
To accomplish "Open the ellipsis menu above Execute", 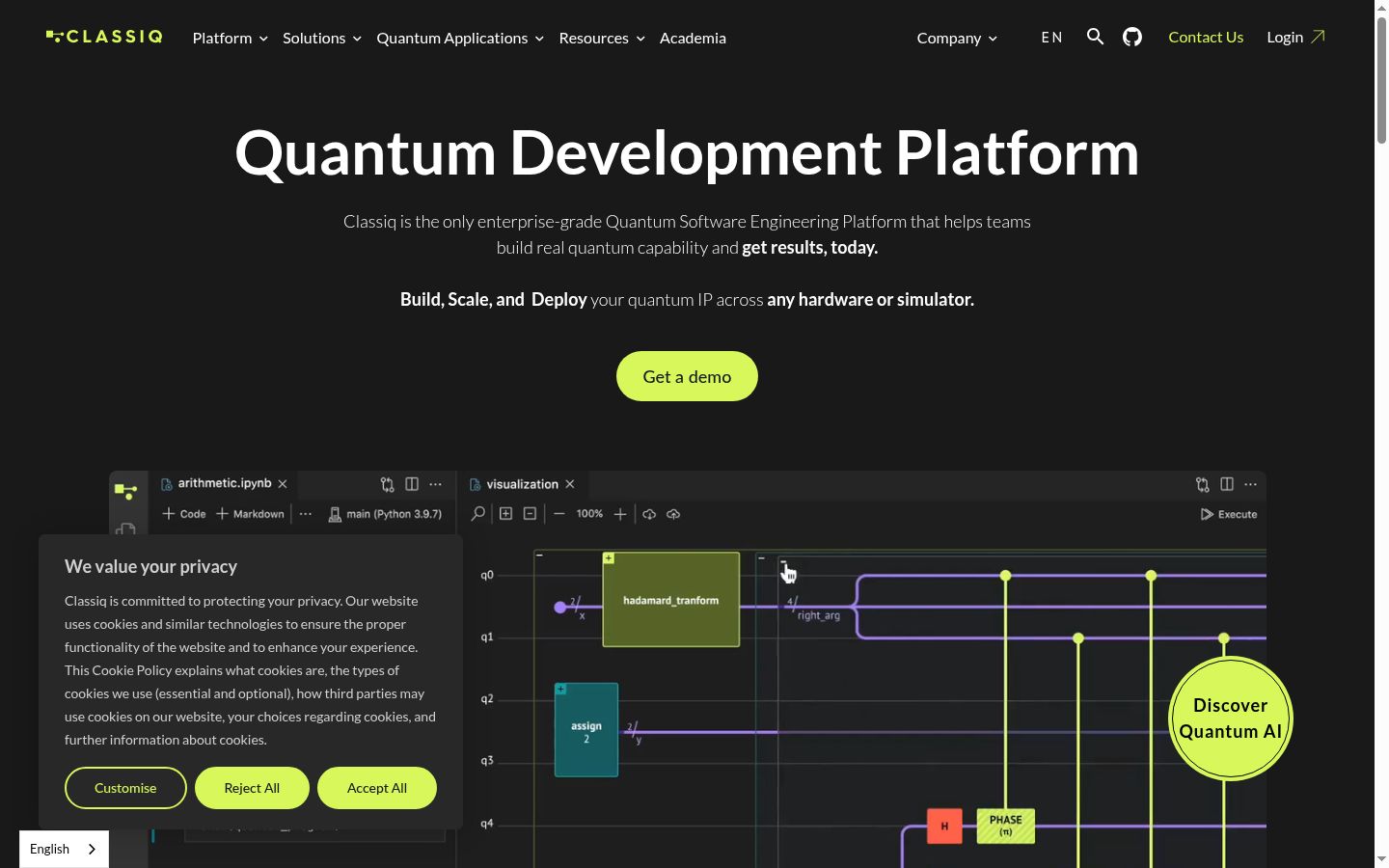I will [x=1251, y=484].
